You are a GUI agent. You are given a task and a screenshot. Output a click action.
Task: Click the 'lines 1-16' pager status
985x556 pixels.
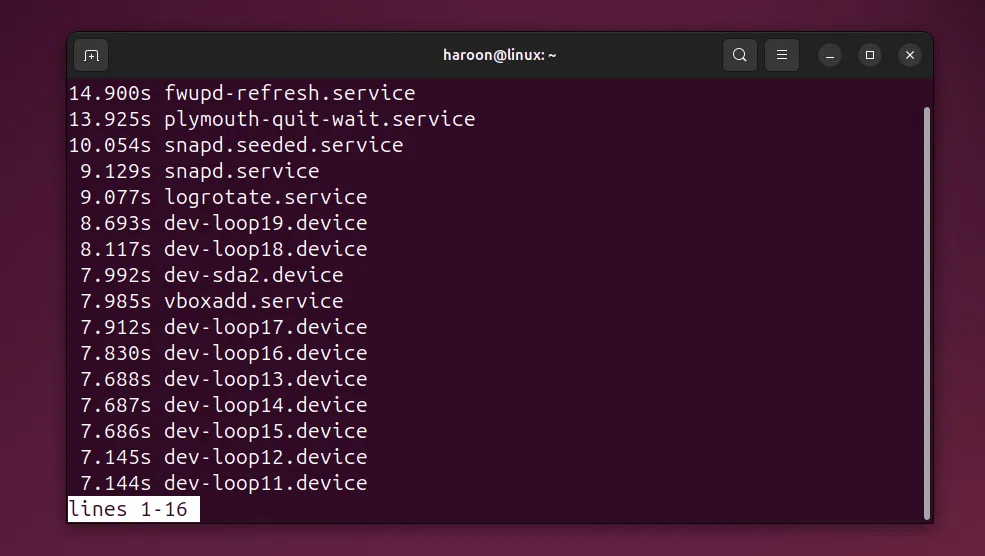pyautogui.click(x=133, y=509)
